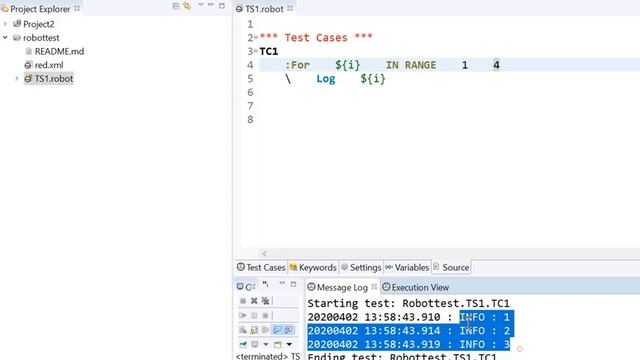
Task: Open the Keywords editor tab
Action: [x=313, y=267]
